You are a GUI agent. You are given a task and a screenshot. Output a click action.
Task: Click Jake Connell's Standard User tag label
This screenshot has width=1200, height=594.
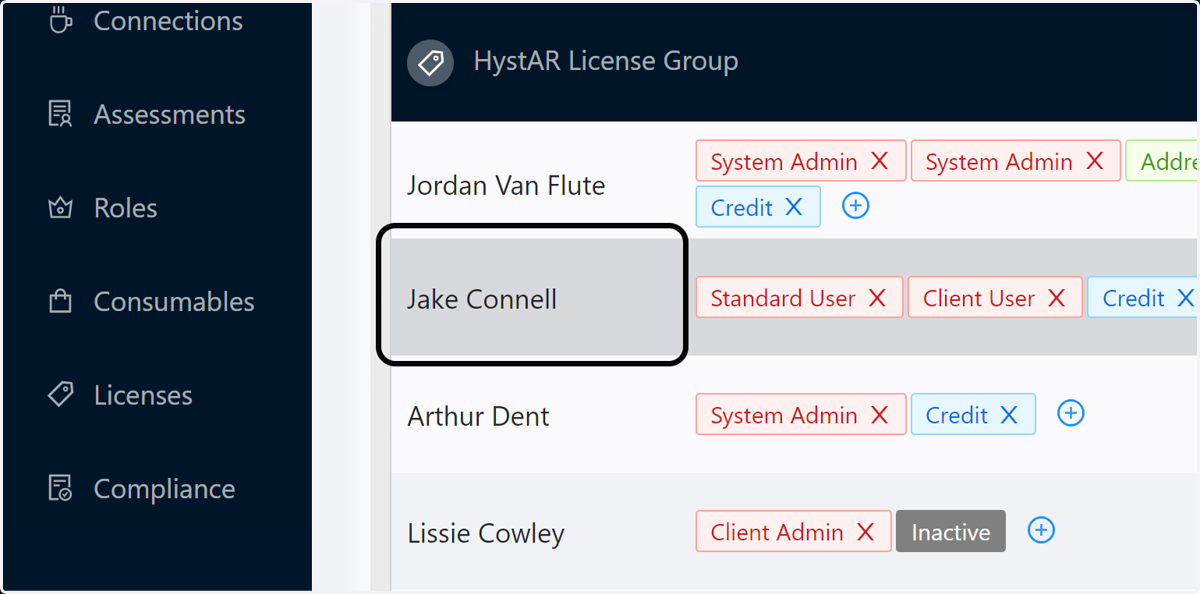pyautogui.click(x=783, y=298)
